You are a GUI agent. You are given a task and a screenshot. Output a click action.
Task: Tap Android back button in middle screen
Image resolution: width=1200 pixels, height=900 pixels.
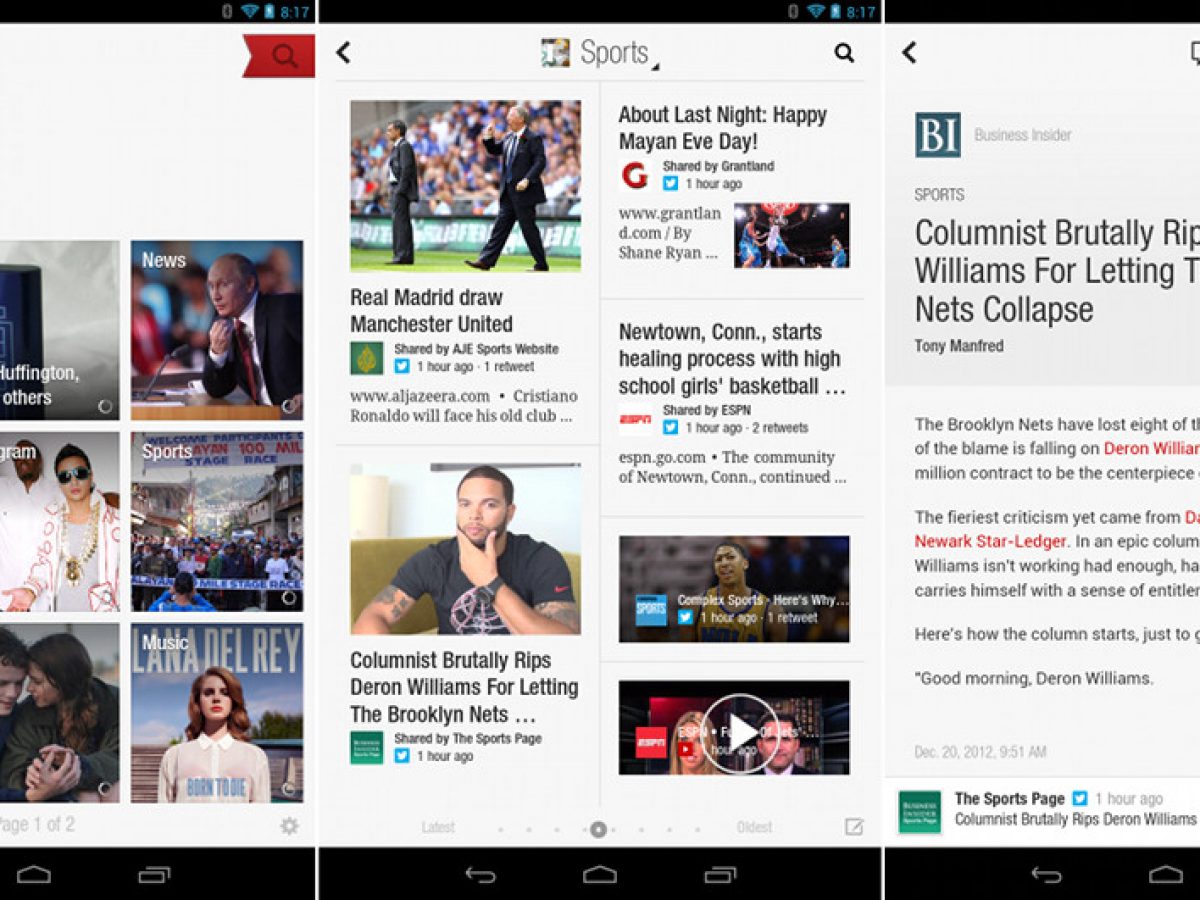[x=480, y=875]
